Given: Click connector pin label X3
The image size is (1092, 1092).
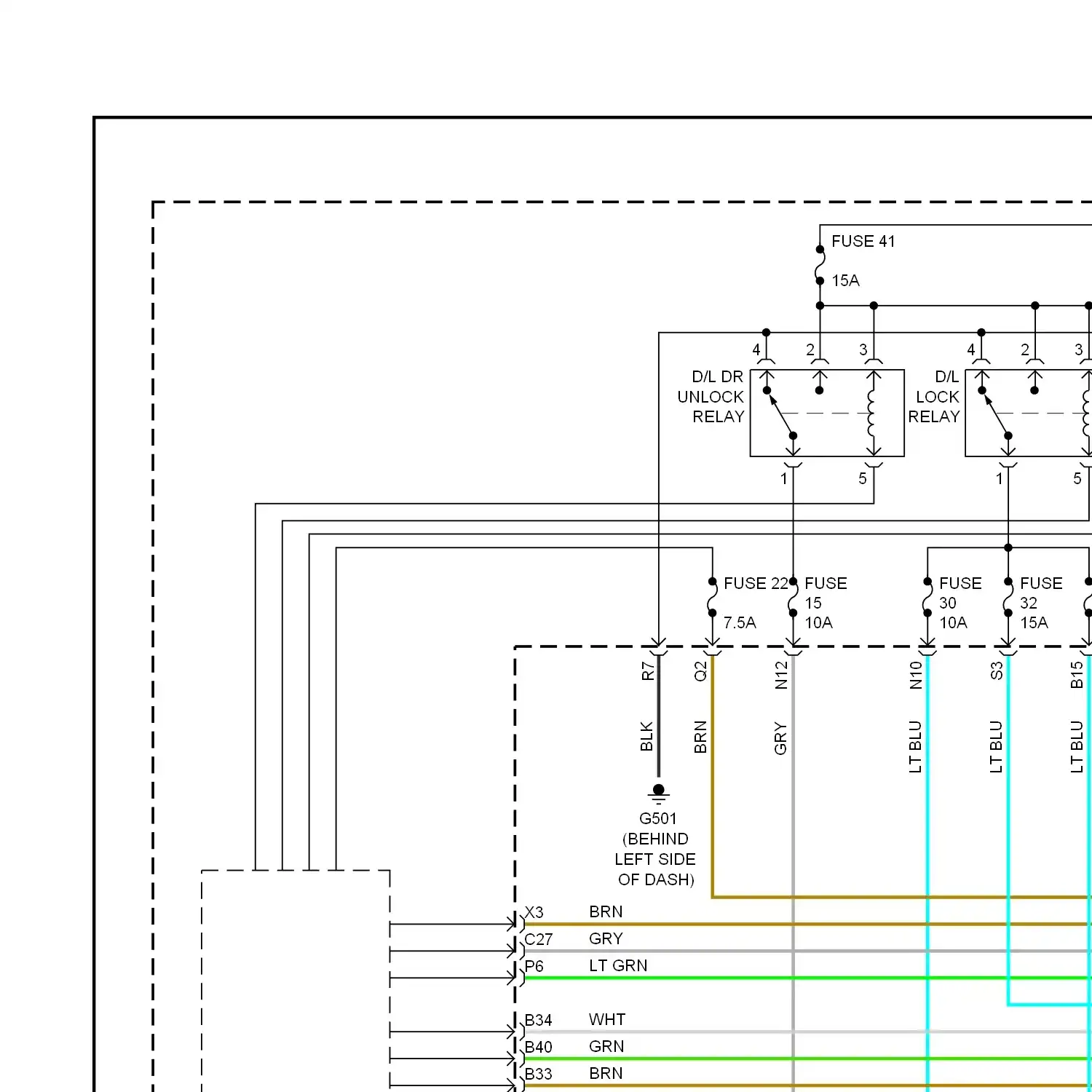Looking at the screenshot, I should [534, 913].
